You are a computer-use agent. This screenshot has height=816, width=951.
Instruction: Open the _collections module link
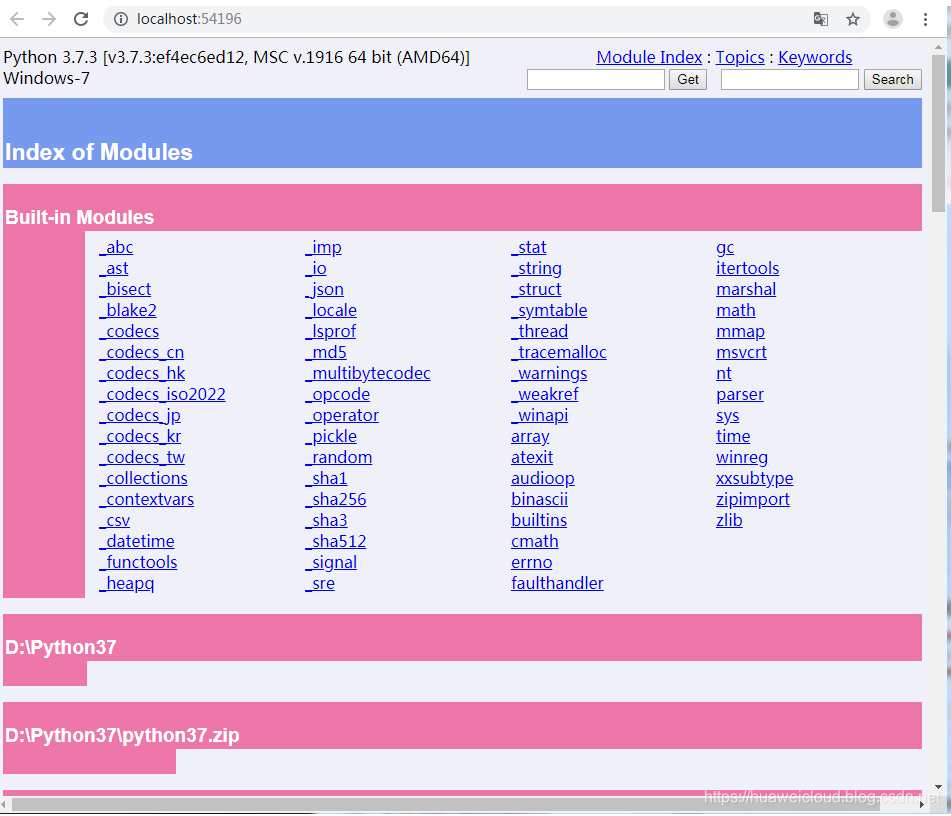[144, 478]
